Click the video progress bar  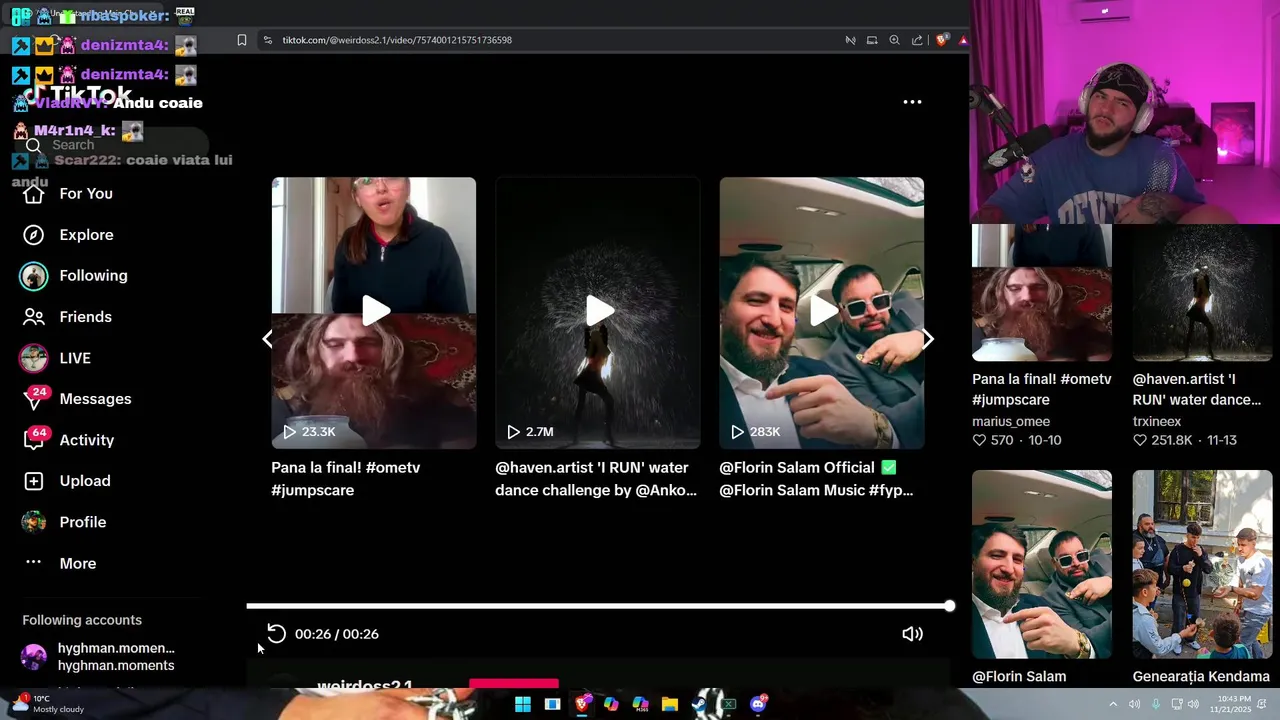tap(598, 606)
